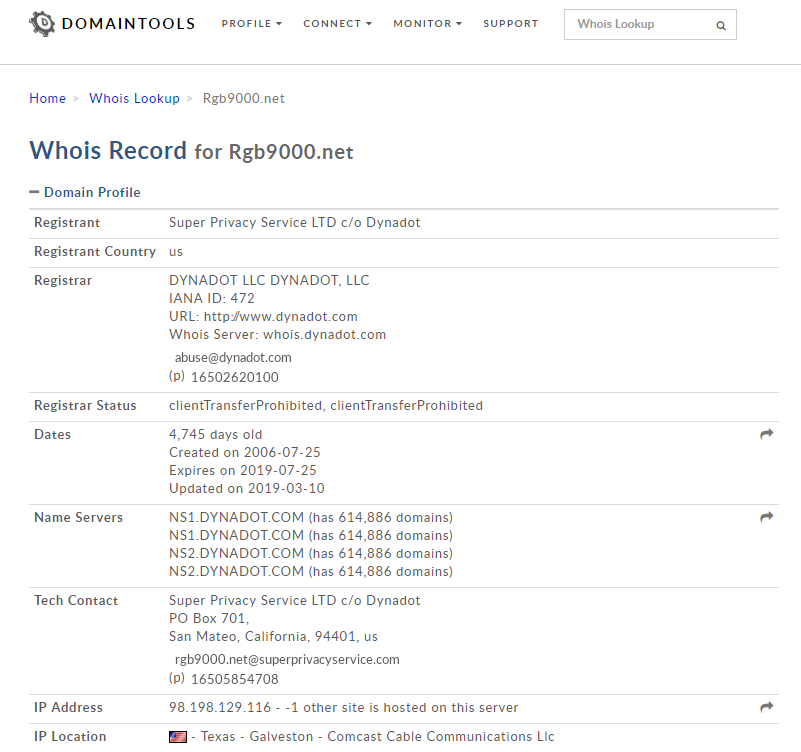The height and width of the screenshot is (752, 801).
Task: Click 'Updated on 2019-03-10' text
Action: pyautogui.click(x=247, y=488)
